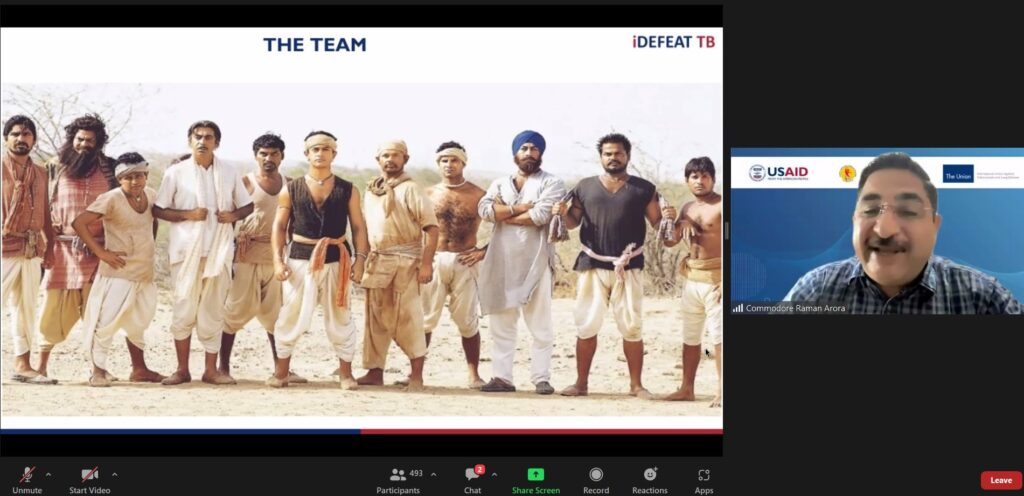Start recording with the Record icon
Viewport: 1024px width, 496px height.
596,474
